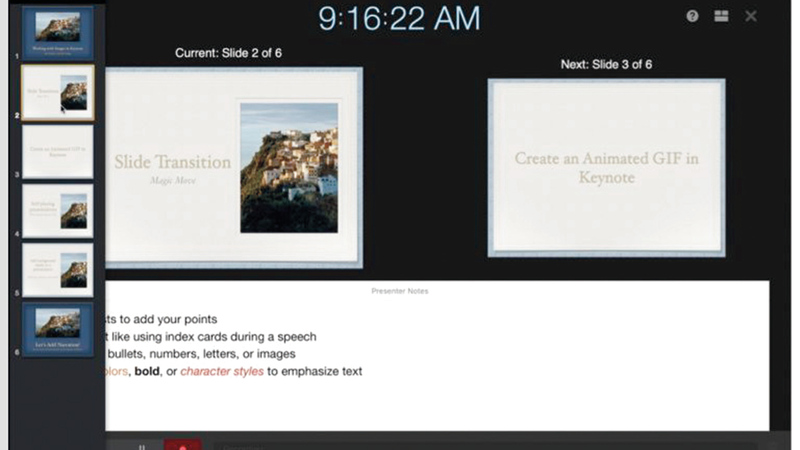Screen dimensions: 800x450
Task: Go to slide 4 thumbnail
Action: (x=58, y=210)
